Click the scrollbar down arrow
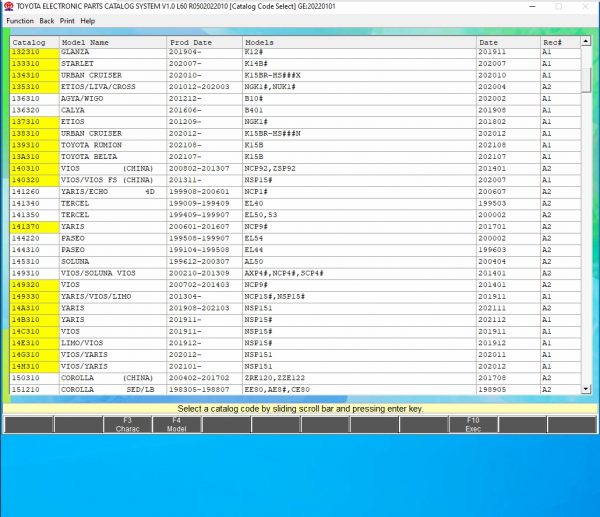This screenshot has height=517, width=600. 586,389
